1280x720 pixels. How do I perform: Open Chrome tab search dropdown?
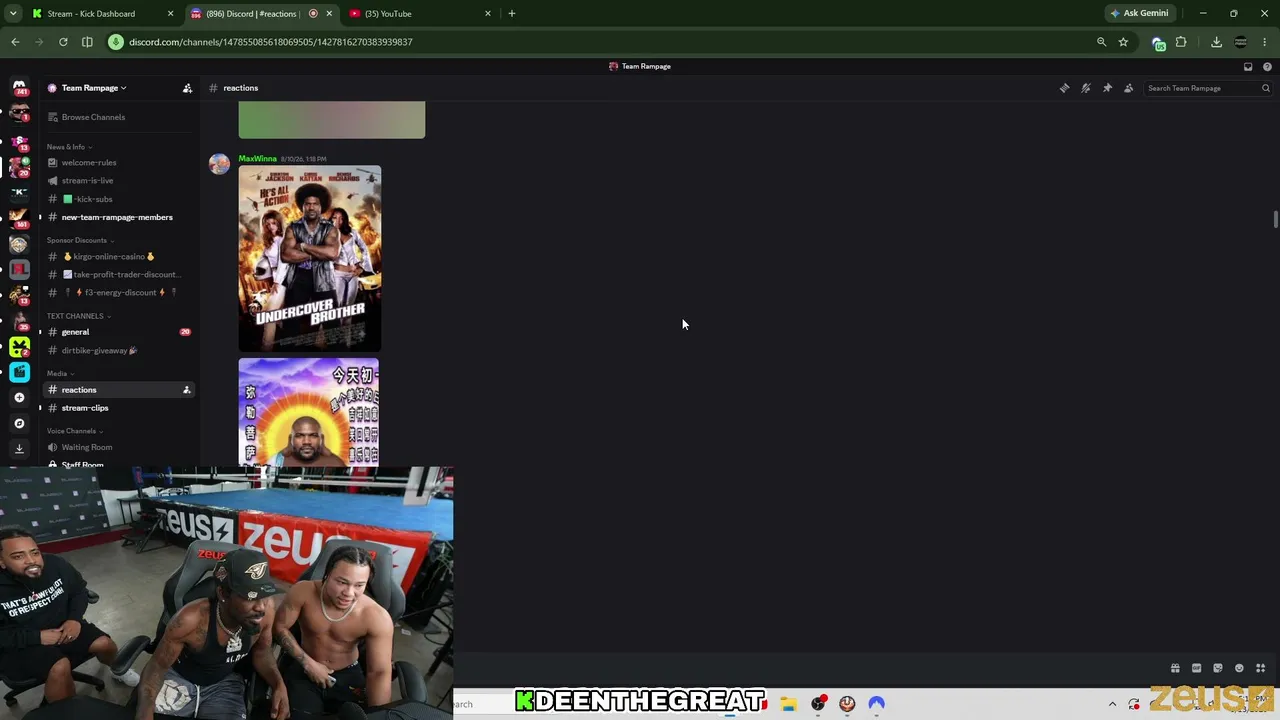(13, 14)
